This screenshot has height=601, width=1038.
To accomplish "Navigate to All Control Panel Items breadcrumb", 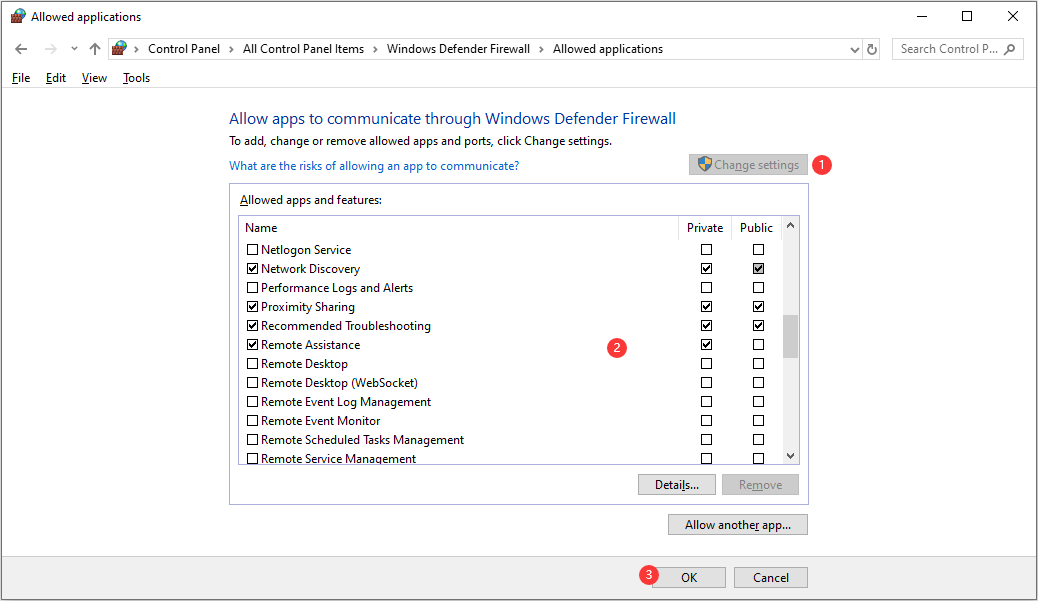I will tap(303, 49).
